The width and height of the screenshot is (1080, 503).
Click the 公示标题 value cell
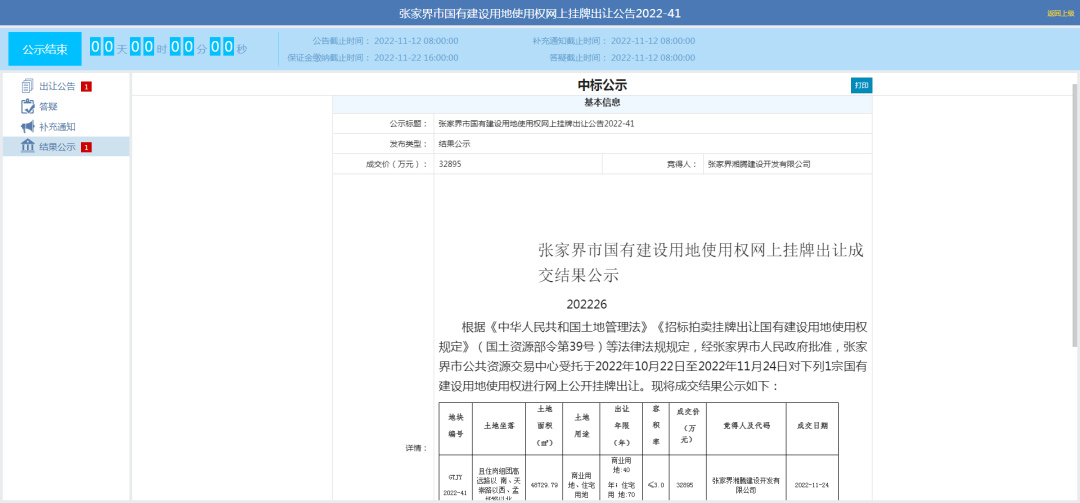coord(652,124)
